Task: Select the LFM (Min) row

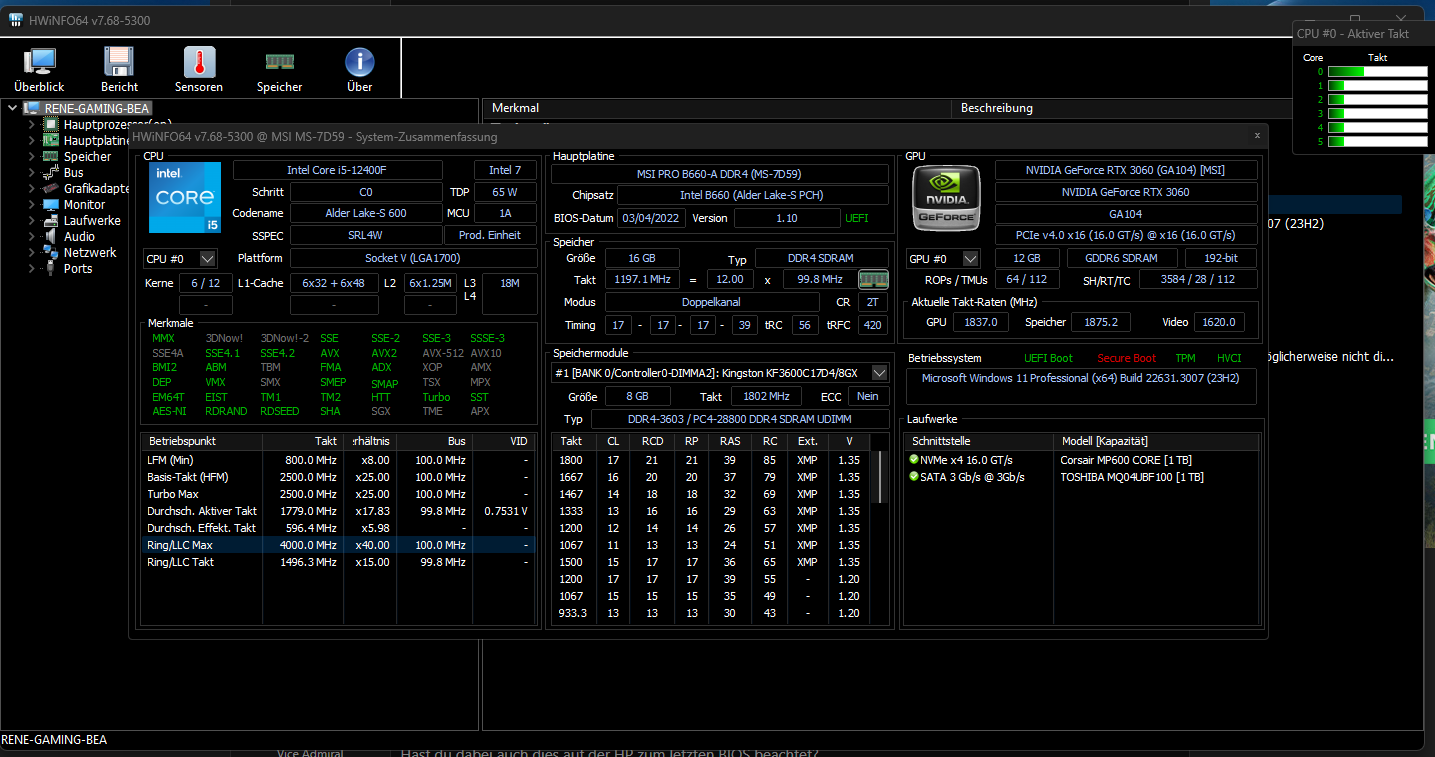Action: [x=338, y=460]
